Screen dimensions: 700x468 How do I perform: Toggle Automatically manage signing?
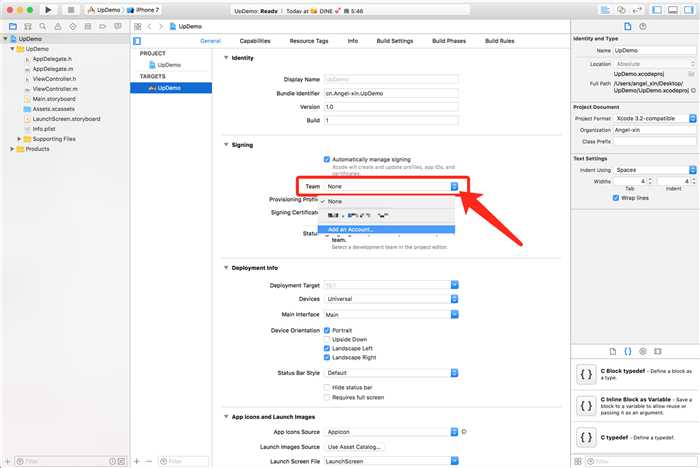click(x=327, y=159)
